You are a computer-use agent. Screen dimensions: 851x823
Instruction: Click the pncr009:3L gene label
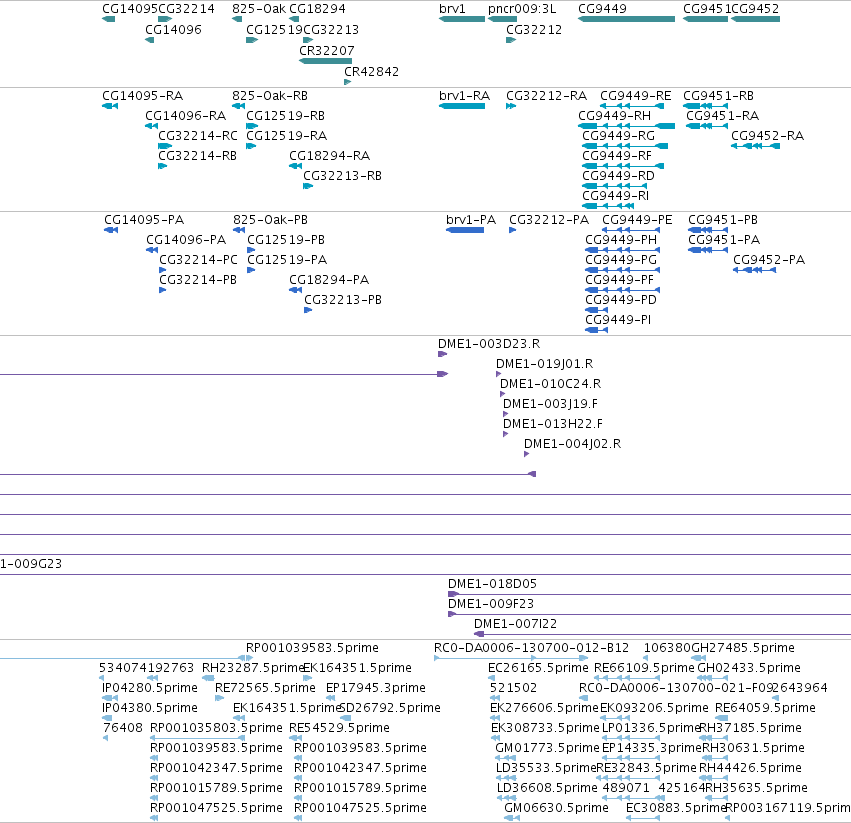522,9
